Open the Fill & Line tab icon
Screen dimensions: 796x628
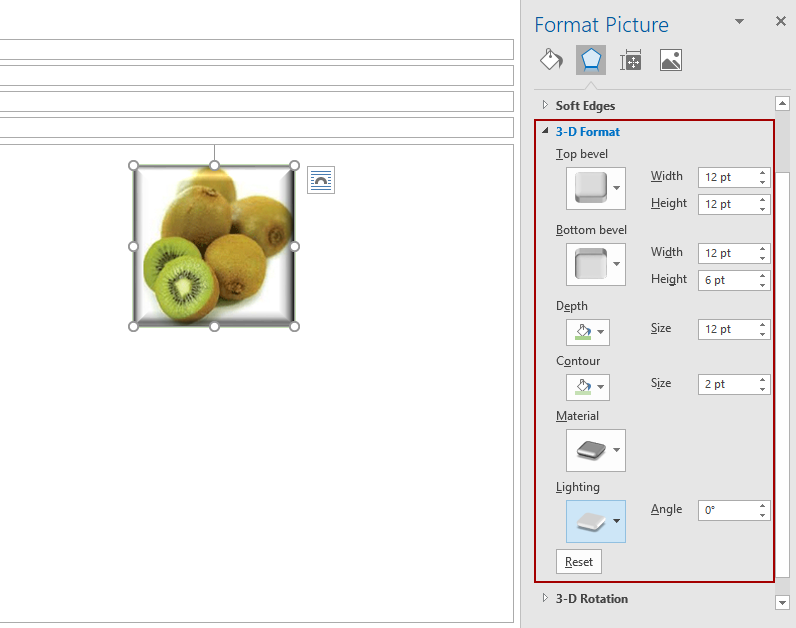click(551, 60)
